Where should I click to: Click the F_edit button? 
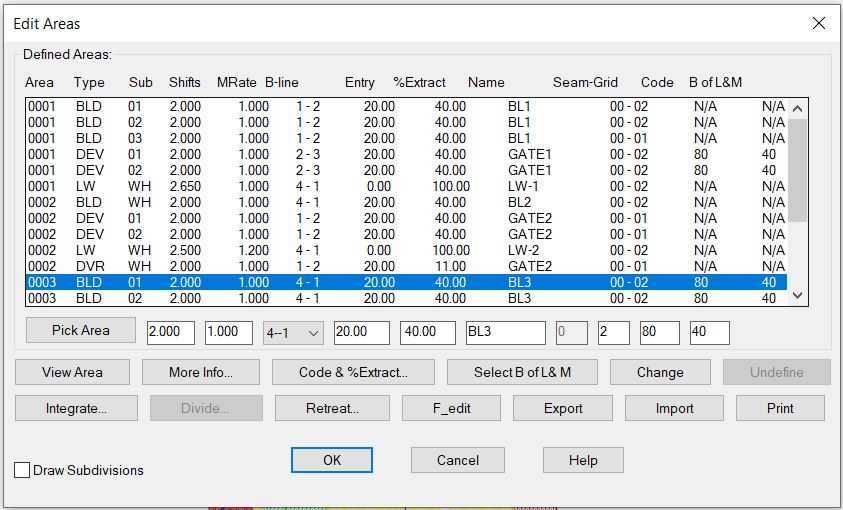click(x=449, y=408)
